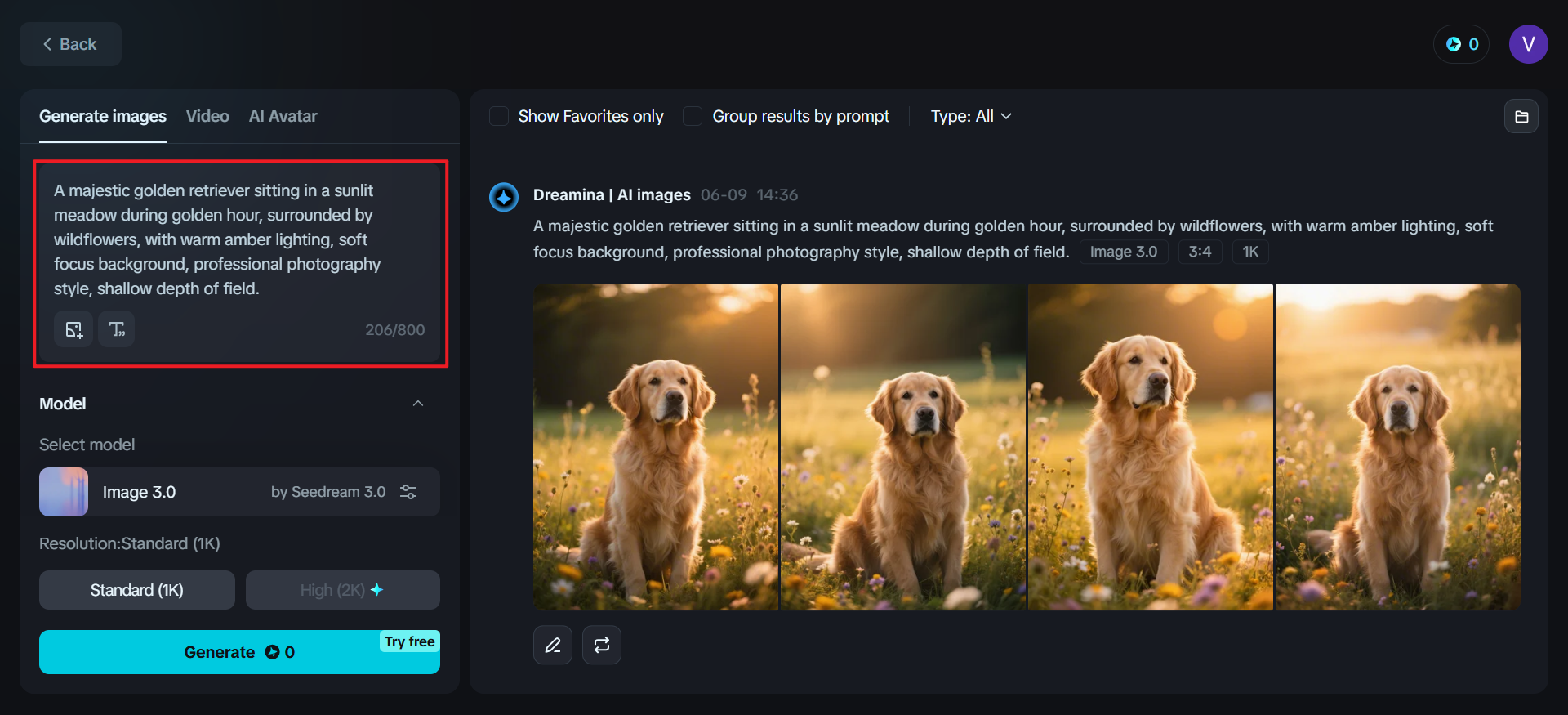Click the 14:36 time stamp
The height and width of the screenshot is (715, 1568).
[x=777, y=194]
